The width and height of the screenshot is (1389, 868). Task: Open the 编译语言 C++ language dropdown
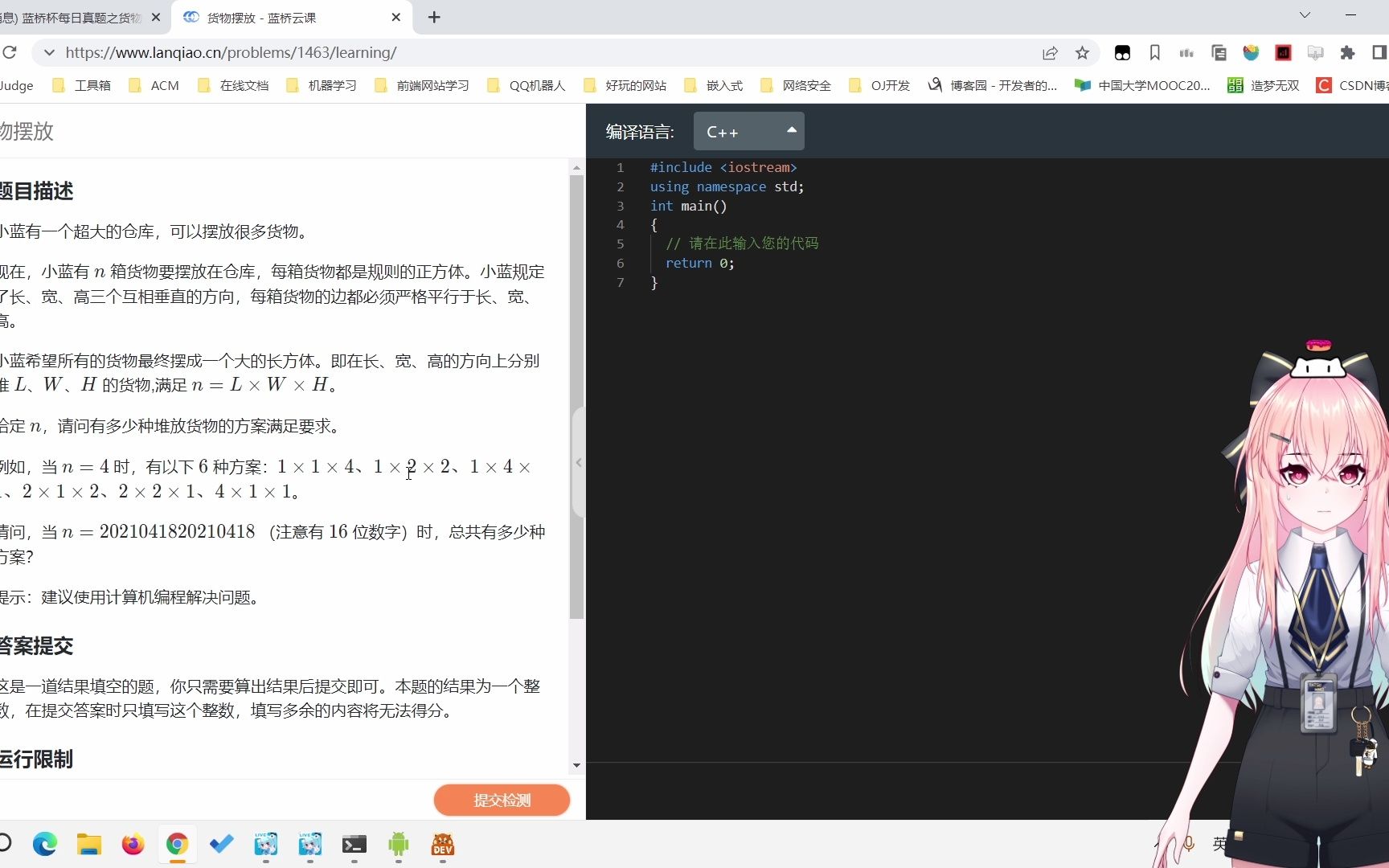pyautogui.click(x=749, y=132)
